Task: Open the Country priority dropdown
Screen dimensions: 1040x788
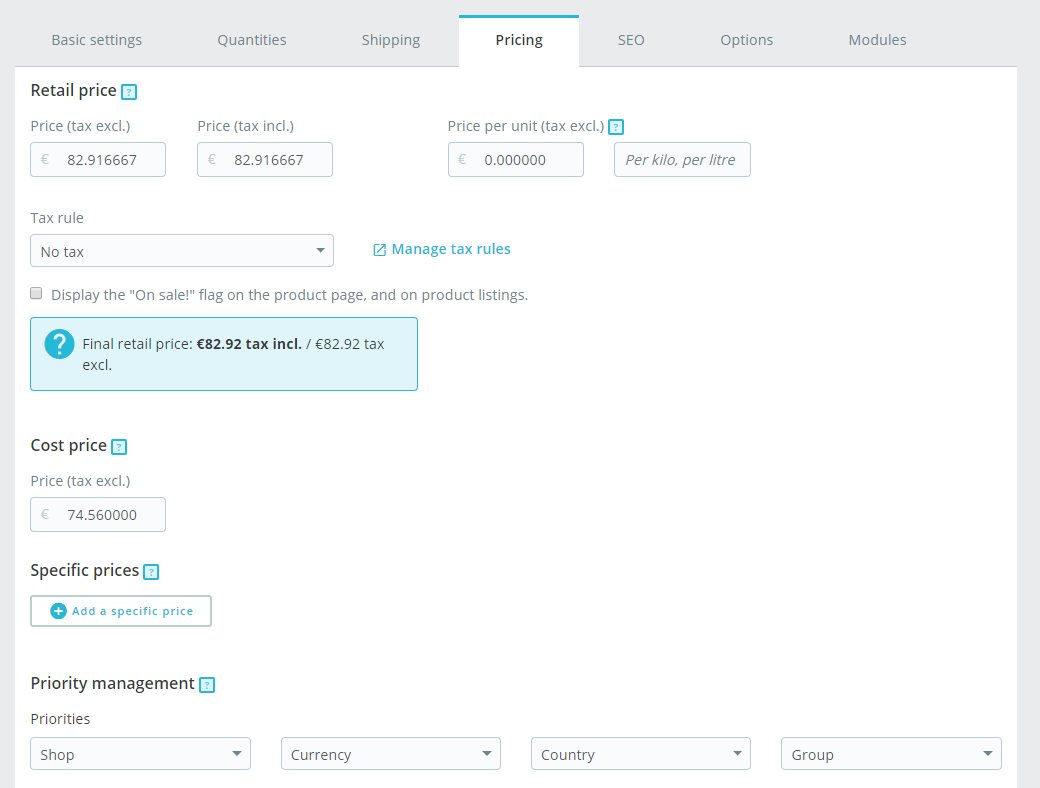Action: click(x=641, y=754)
